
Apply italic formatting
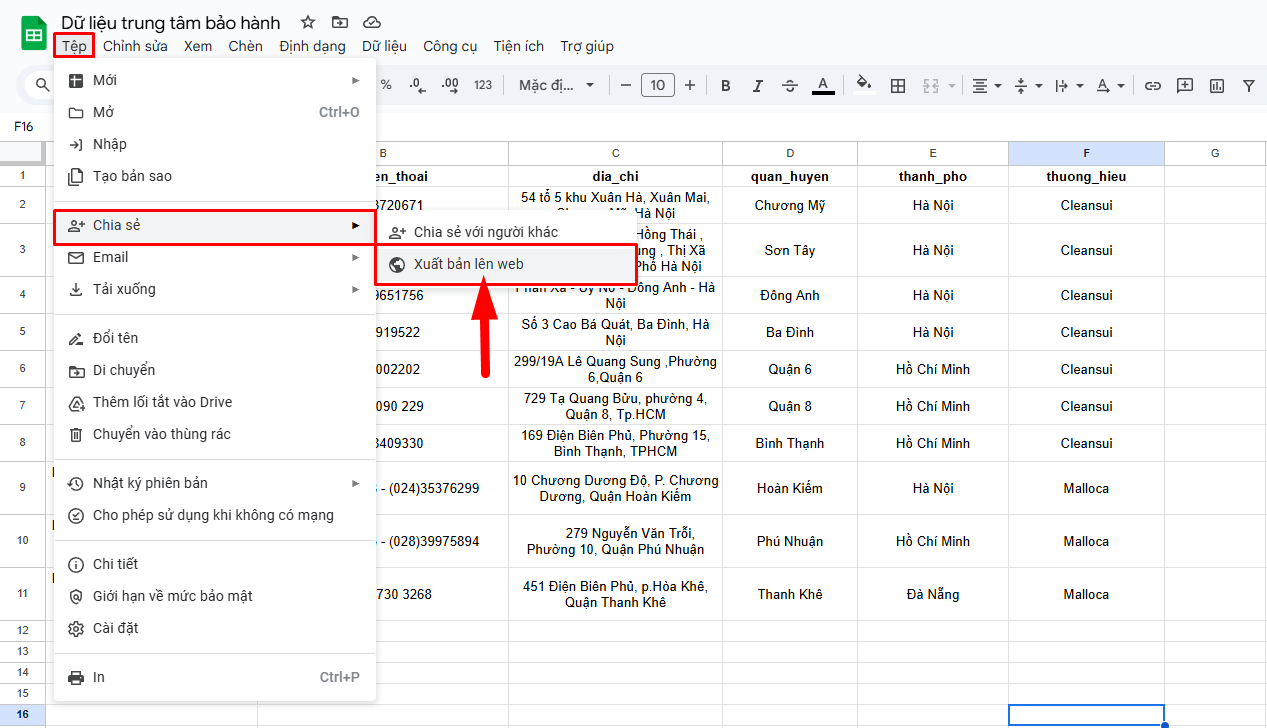pos(758,85)
